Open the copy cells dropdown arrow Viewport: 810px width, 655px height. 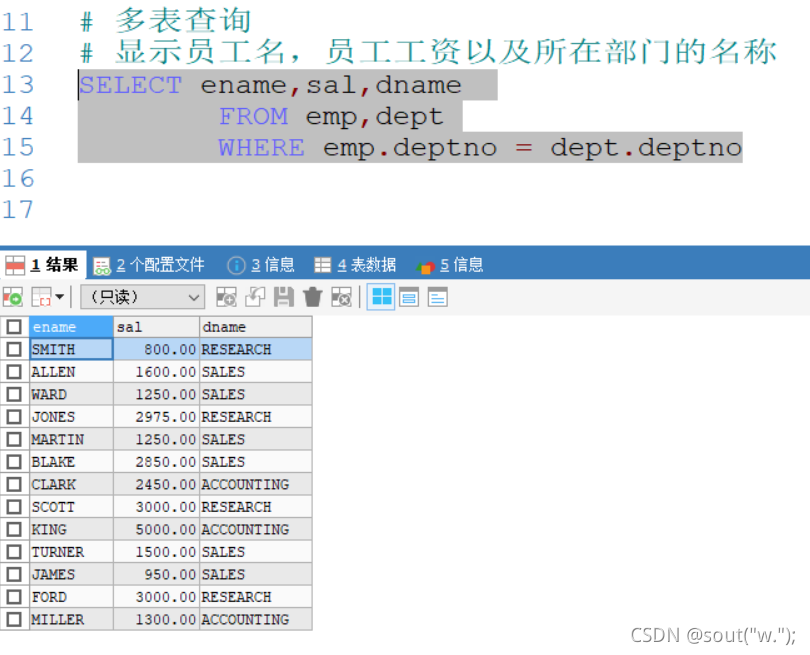pyautogui.click(x=59, y=297)
